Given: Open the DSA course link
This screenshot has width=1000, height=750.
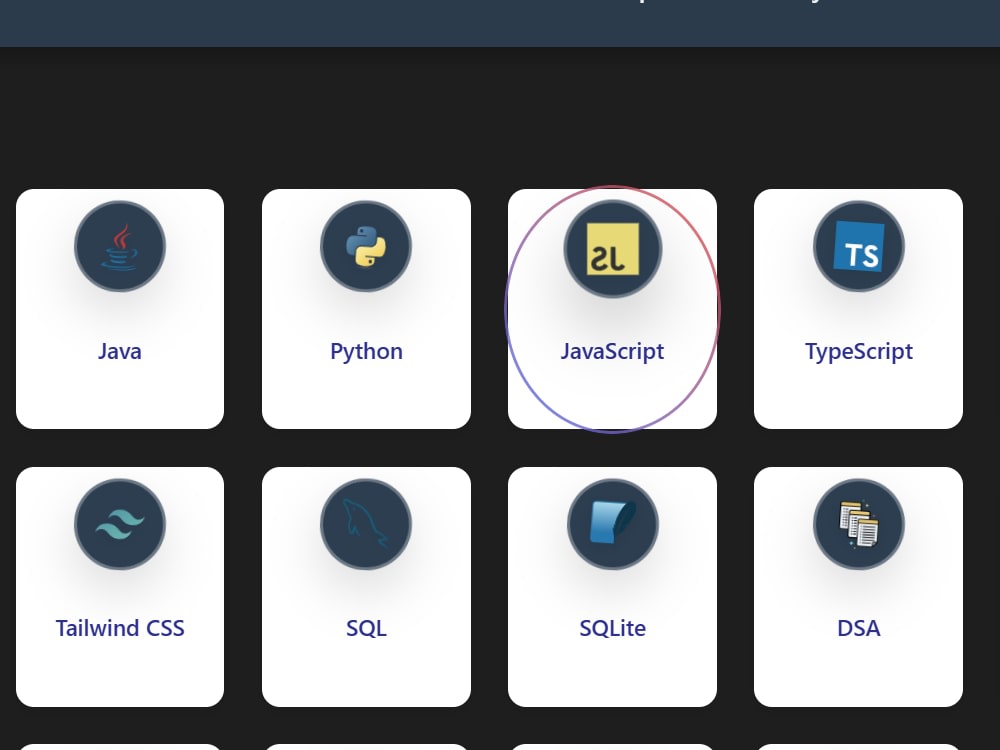Looking at the screenshot, I should coord(859,628).
